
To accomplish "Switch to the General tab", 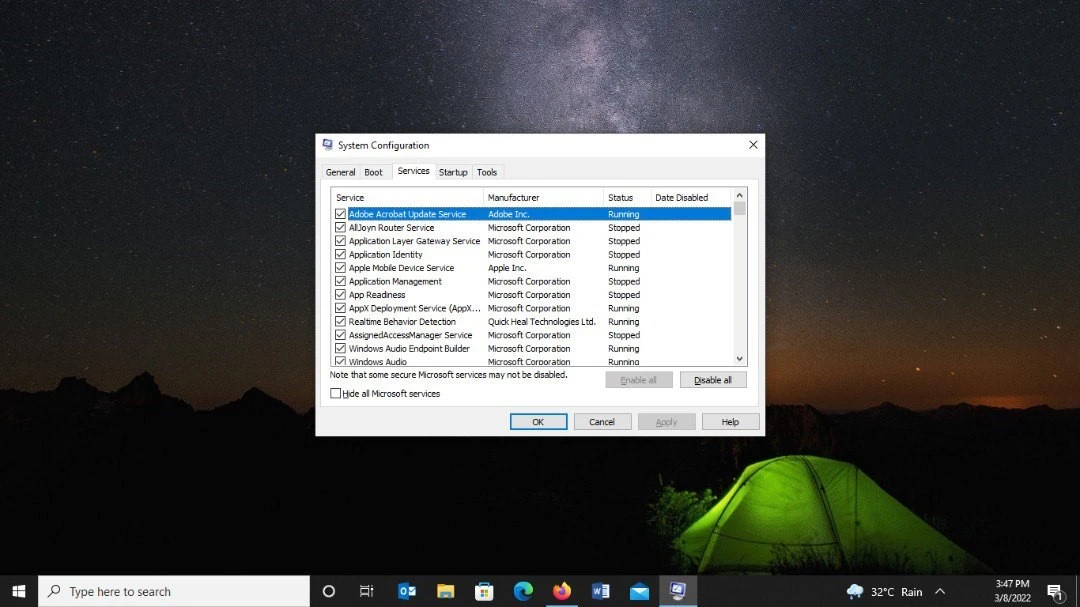I will 340,172.
